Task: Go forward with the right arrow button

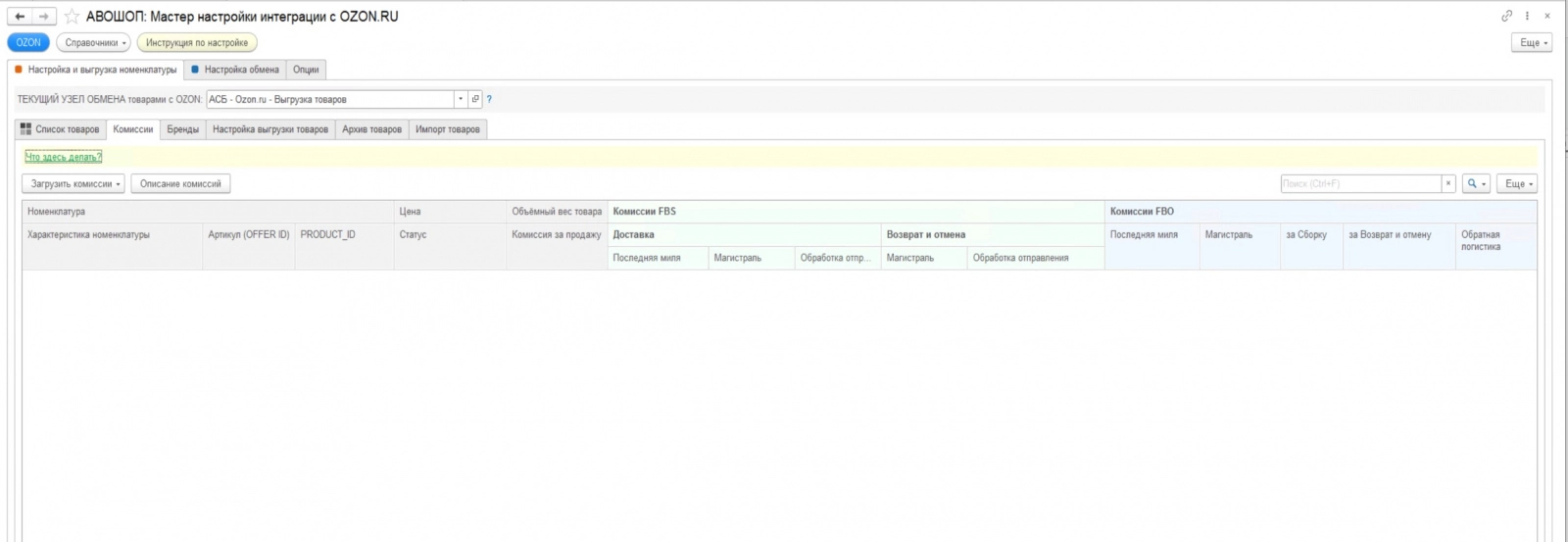Action: (x=44, y=17)
